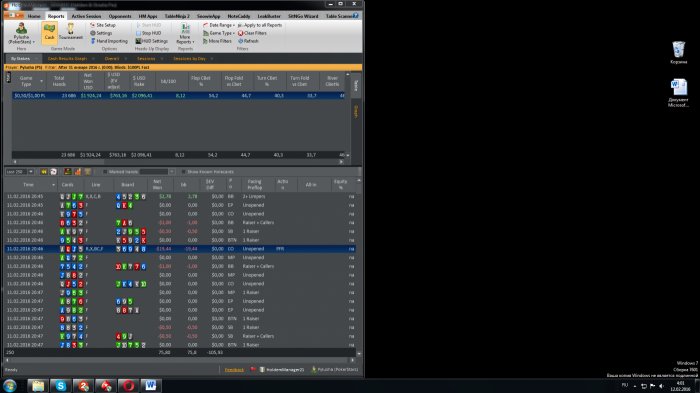Click the Feedback link in status bar
The image size is (700, 393).
(x=234, y=370)
